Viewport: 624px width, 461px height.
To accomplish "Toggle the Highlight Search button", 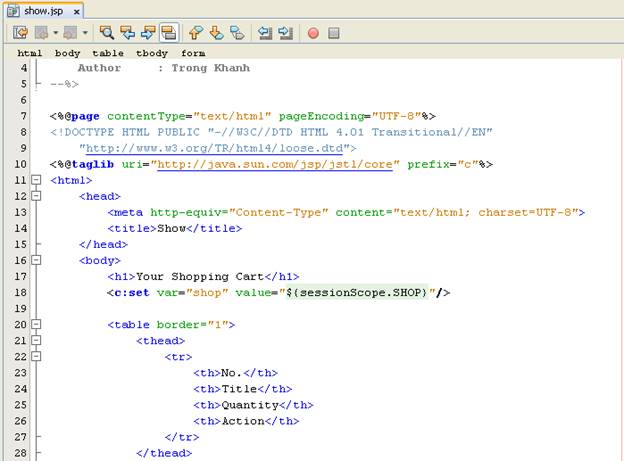I will click(x=169, y=33).
